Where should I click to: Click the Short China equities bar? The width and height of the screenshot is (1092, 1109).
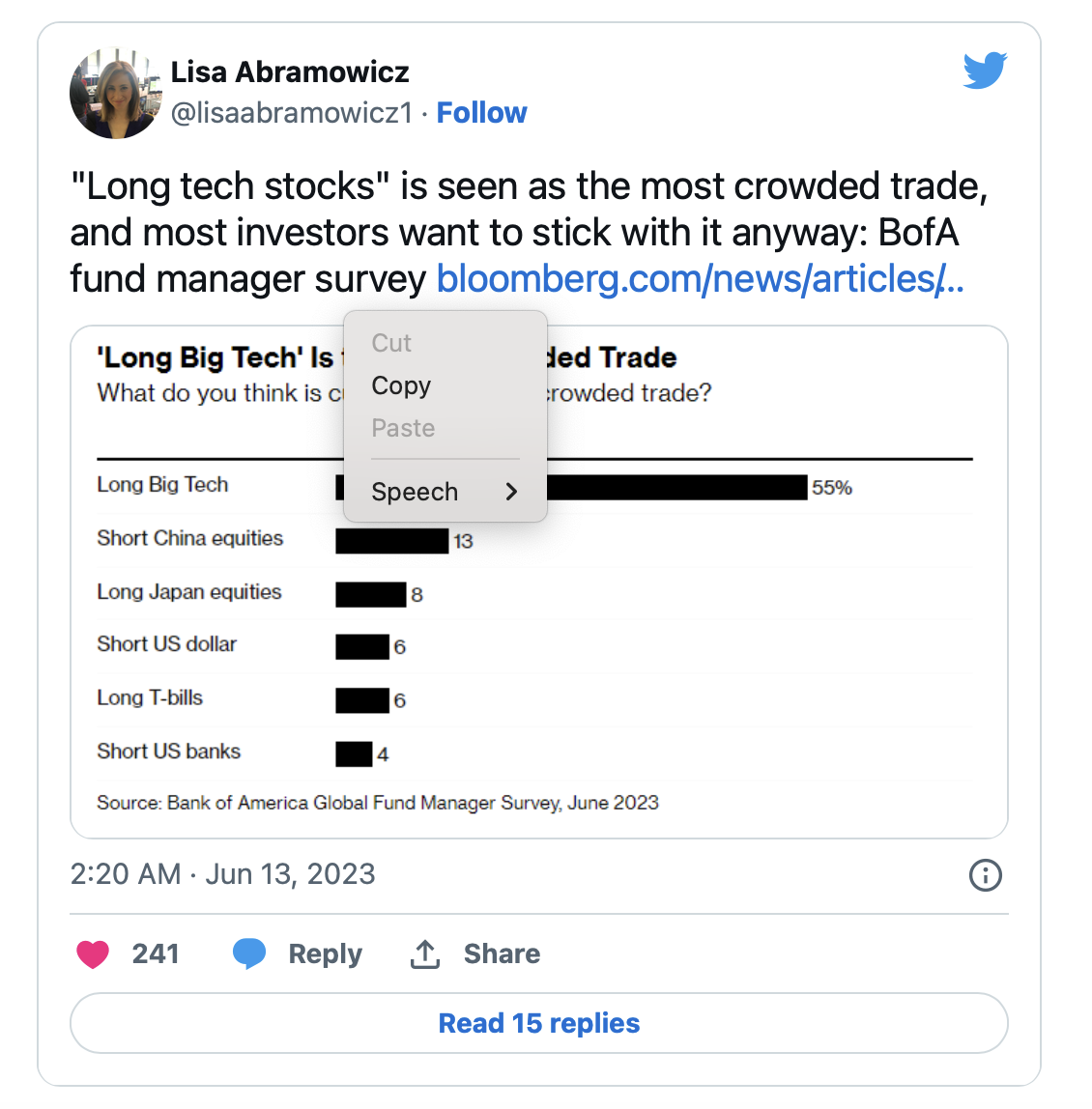(391, 541)
